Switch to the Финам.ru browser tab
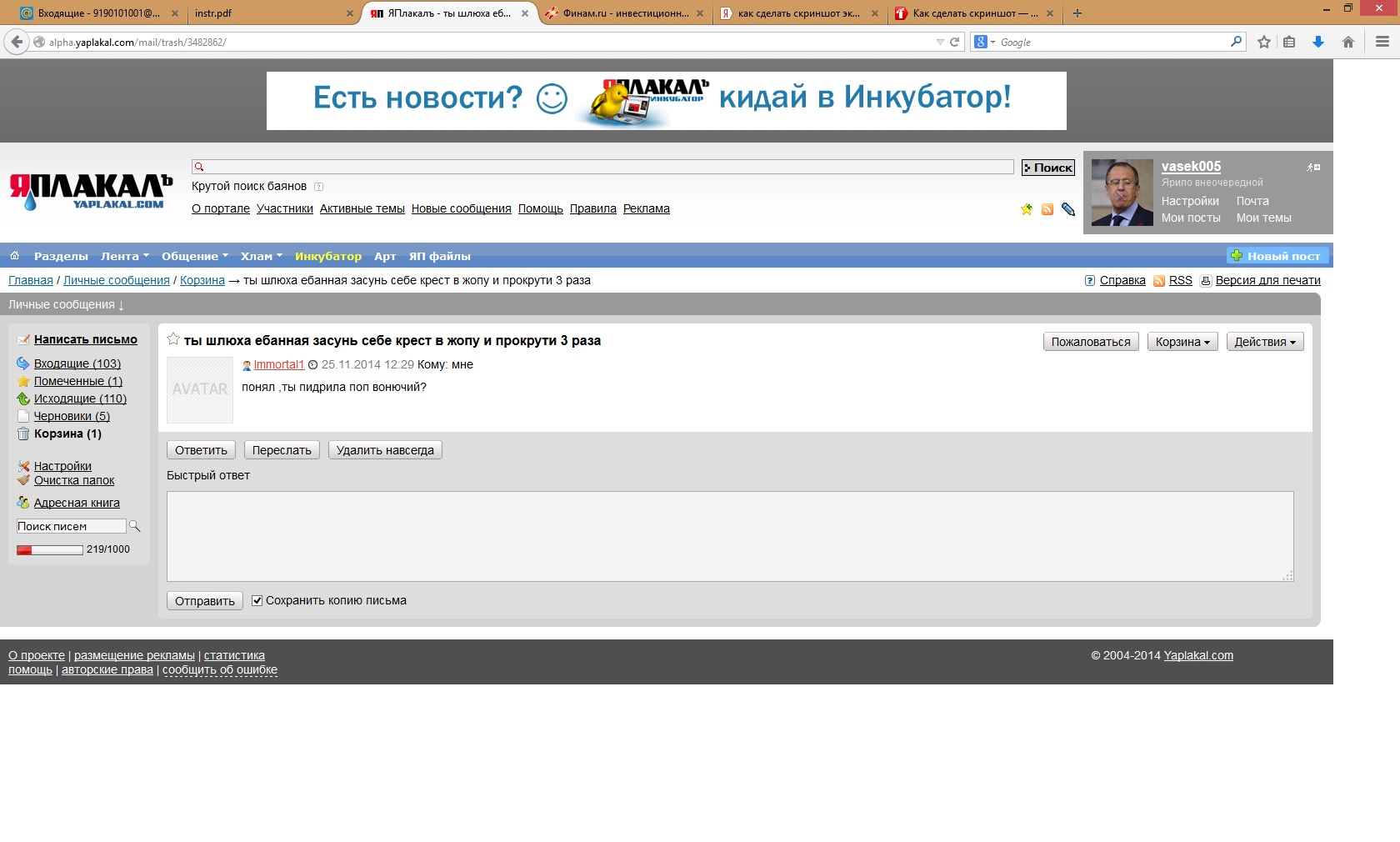The height and width of the screenshot is (842, 1400). 625,13
